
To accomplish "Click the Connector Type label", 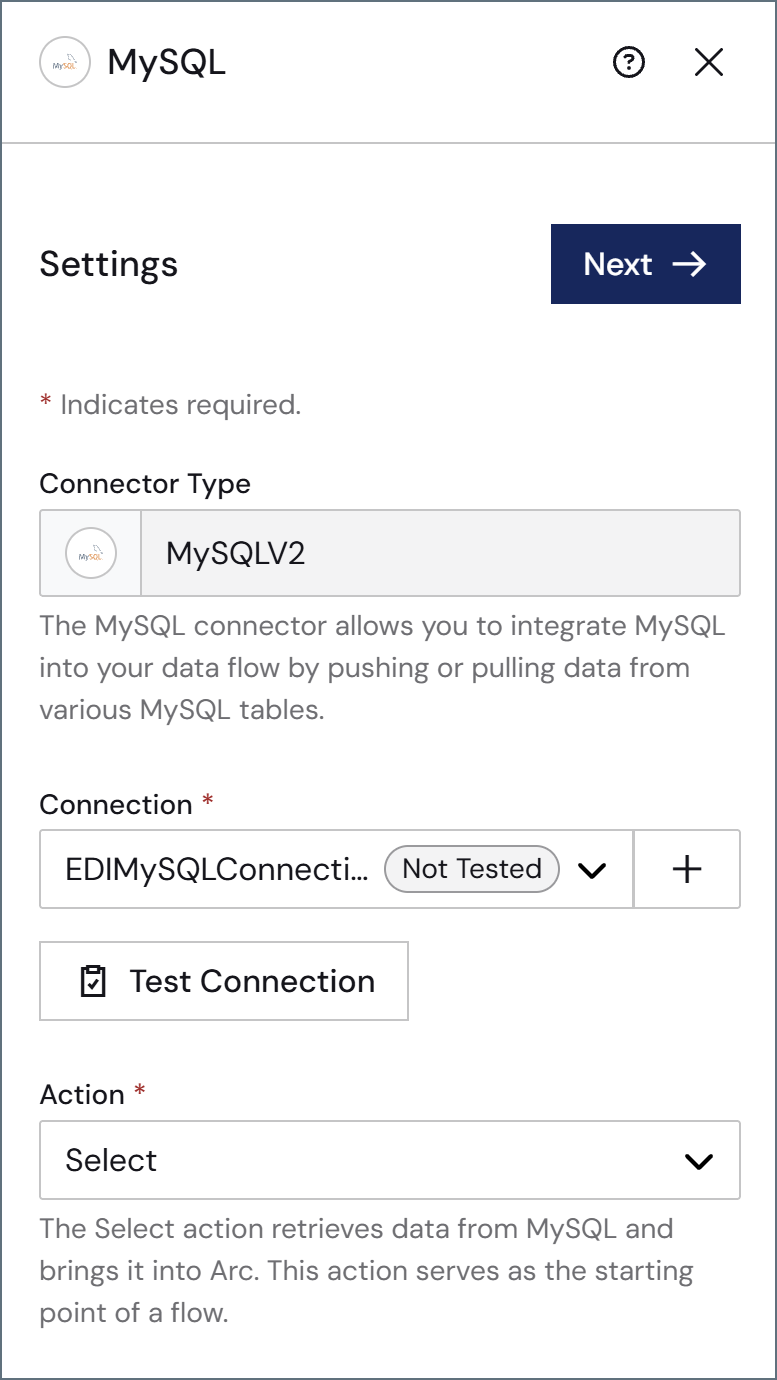I will click(145, 484).
